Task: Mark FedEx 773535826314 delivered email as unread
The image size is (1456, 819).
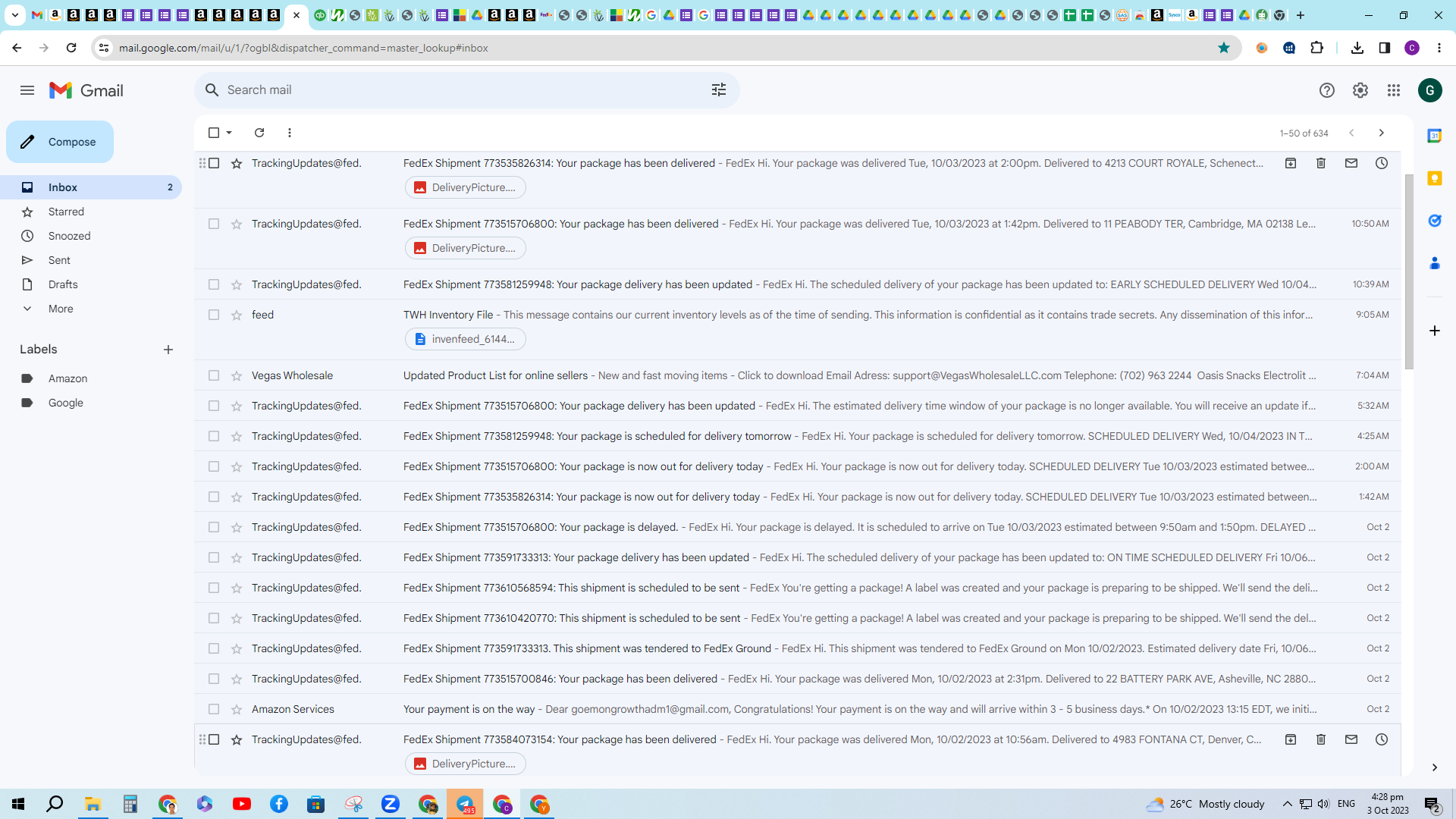Action: click(x=1351, y=163)
